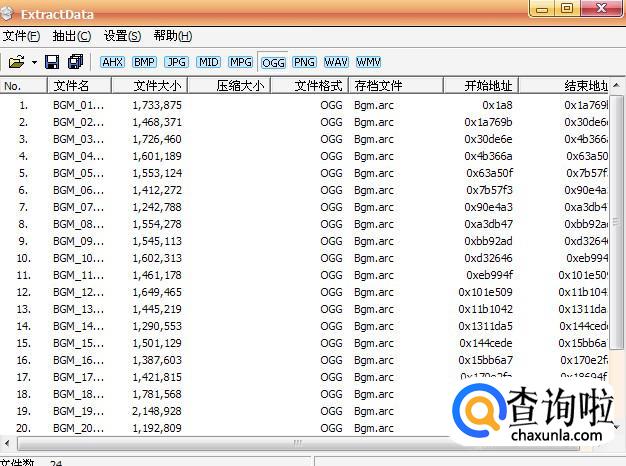Screen dimensions: 626x466
Task: Toggle the AHX format filter
Action: [112, 62]
